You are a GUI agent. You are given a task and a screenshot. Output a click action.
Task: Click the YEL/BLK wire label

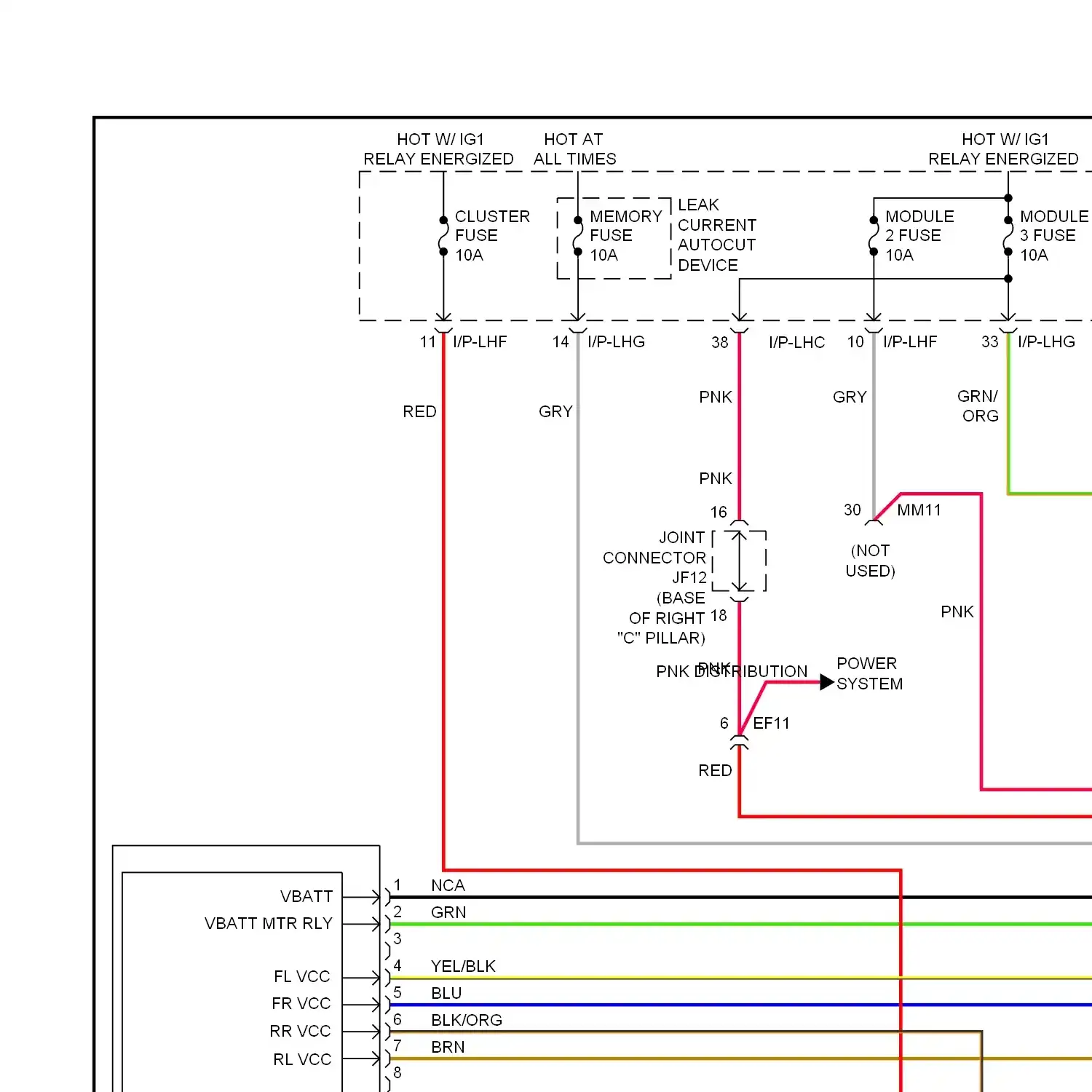pos(463,967)
